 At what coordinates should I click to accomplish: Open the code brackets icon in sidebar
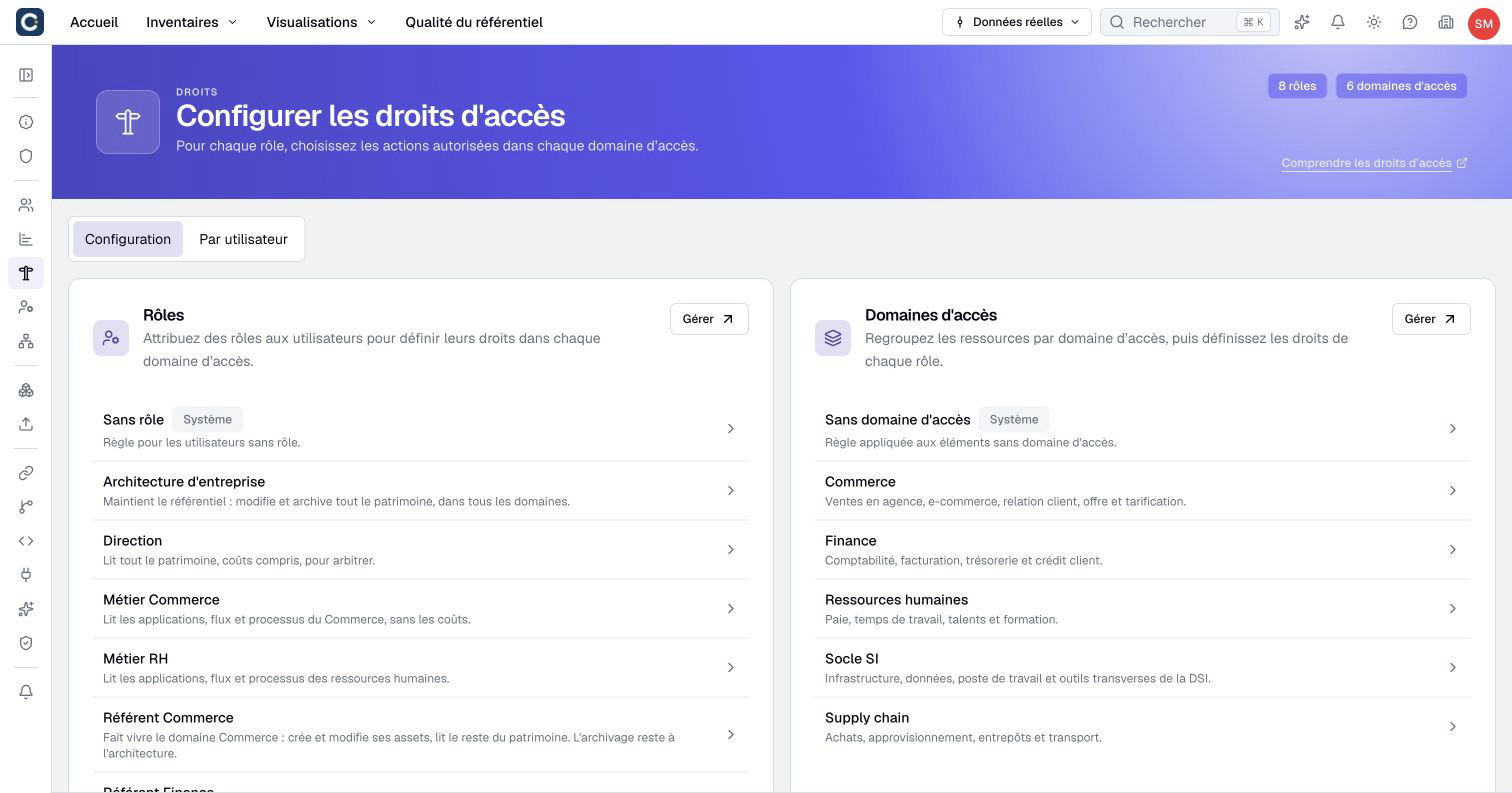(x=26, y=541)
